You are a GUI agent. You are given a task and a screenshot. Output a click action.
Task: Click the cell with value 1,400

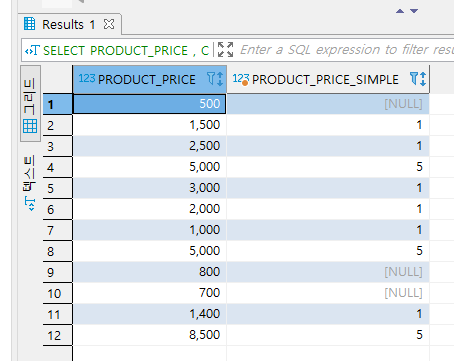(149, 314)
